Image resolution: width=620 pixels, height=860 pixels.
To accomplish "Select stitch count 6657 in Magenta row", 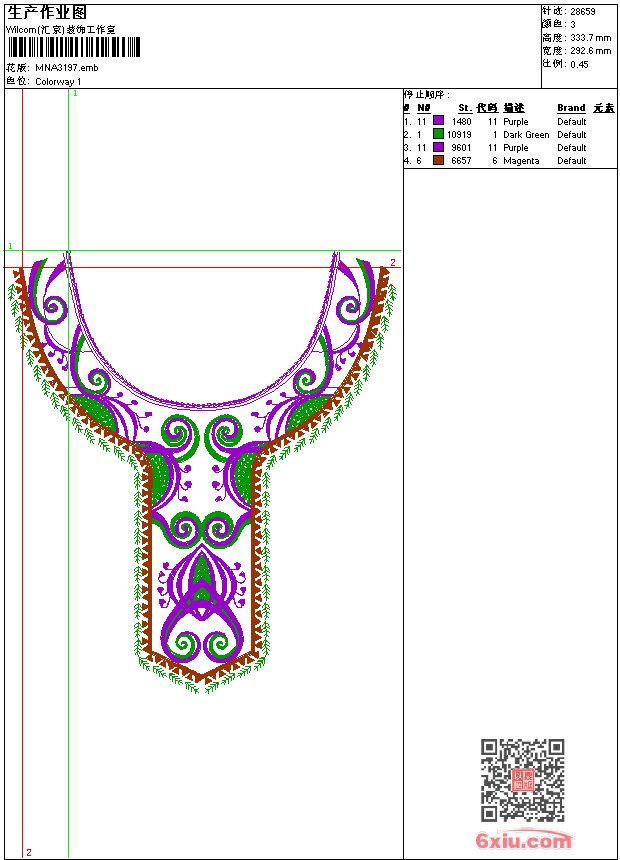I will [x=461, y=161].
